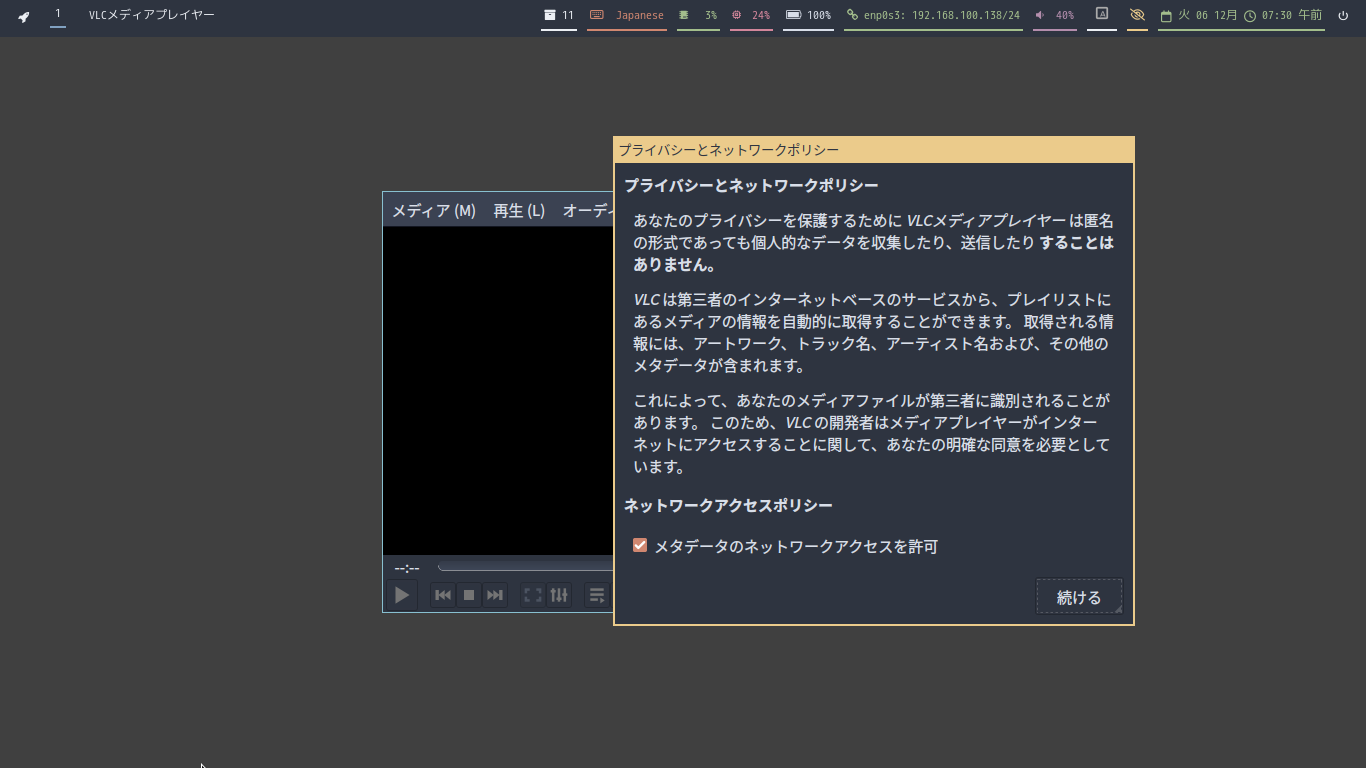1366x768 pixels.
Task: Stop playback with the stop button
Action: [469, 595]
